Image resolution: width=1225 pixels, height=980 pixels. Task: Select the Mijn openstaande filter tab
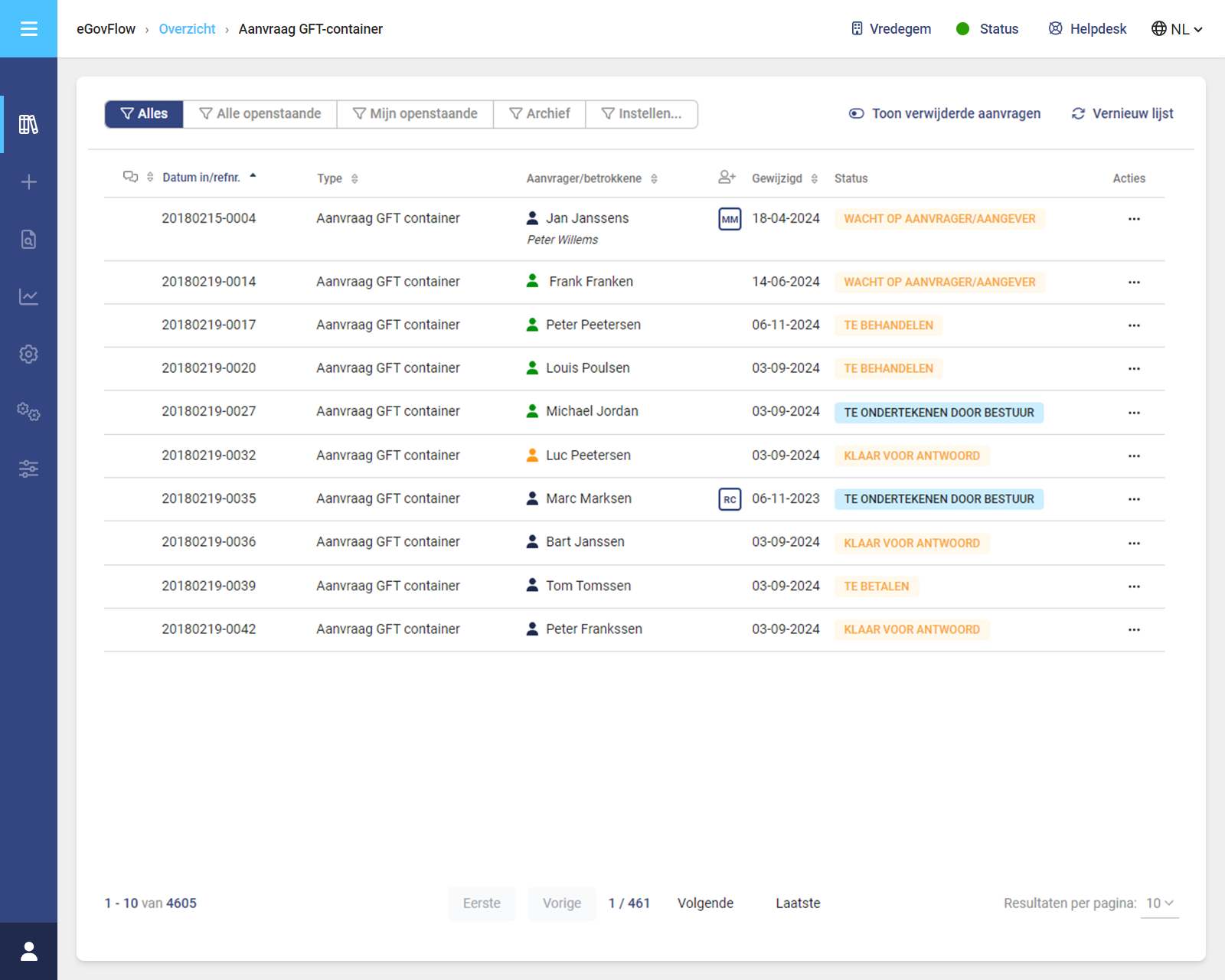415,114
